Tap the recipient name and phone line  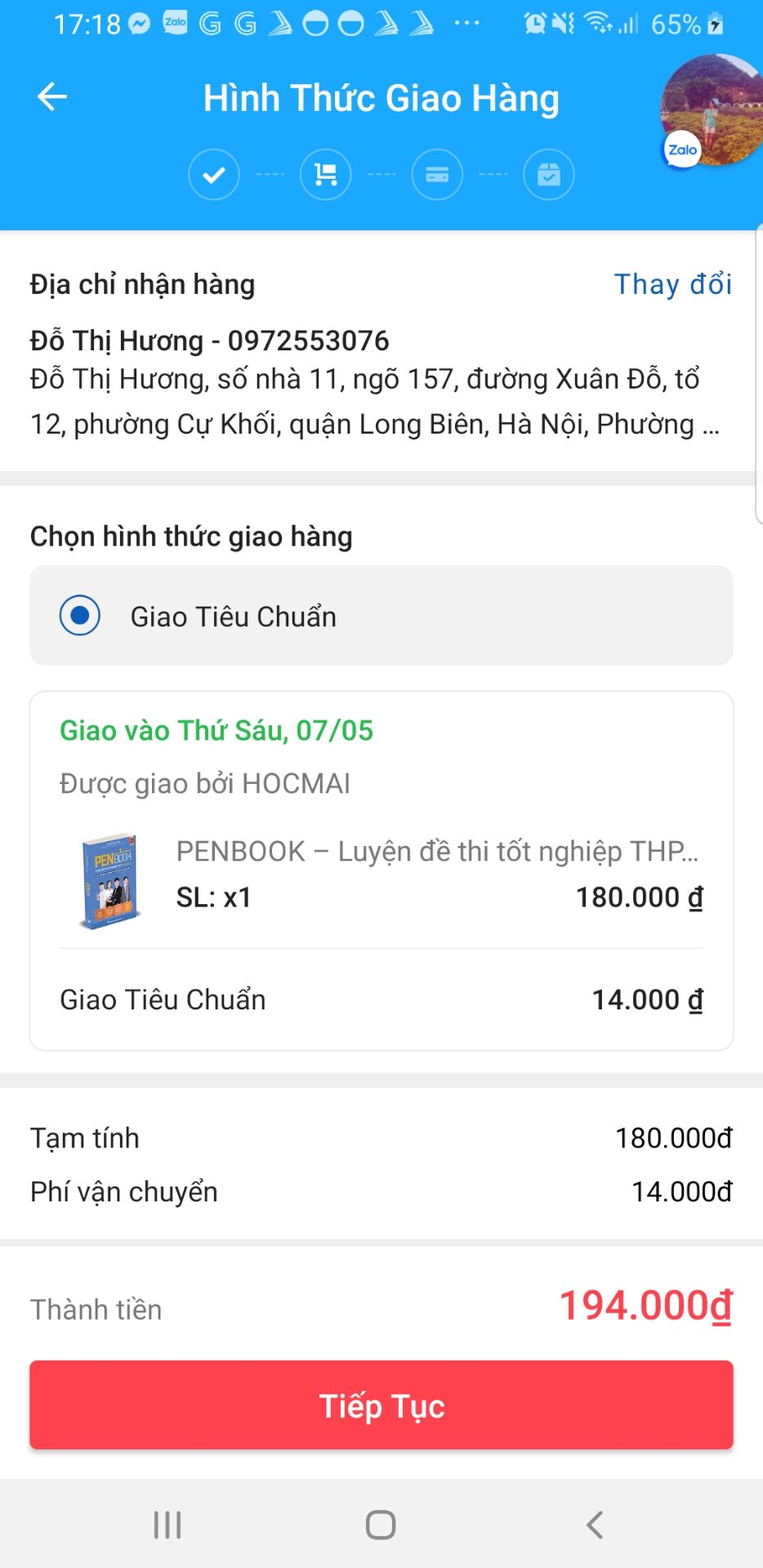tap(210, 341)
